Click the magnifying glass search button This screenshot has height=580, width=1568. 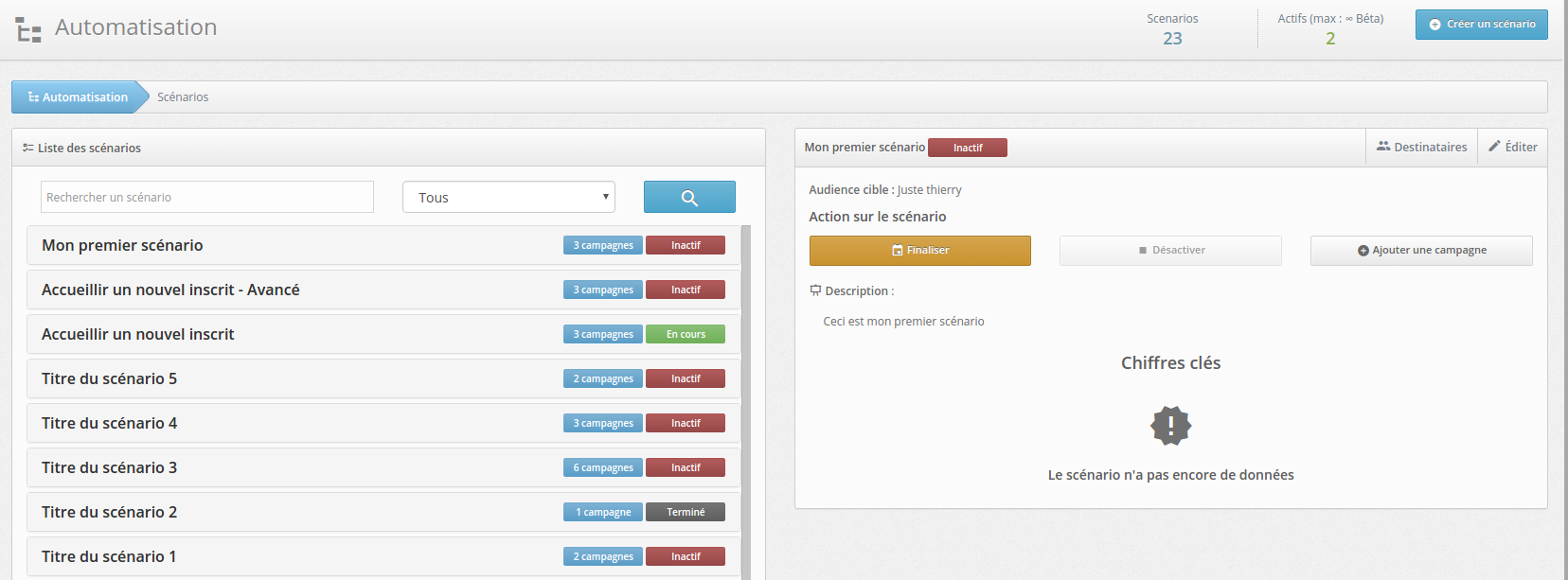pyautogui.click(x=689, y=197)
